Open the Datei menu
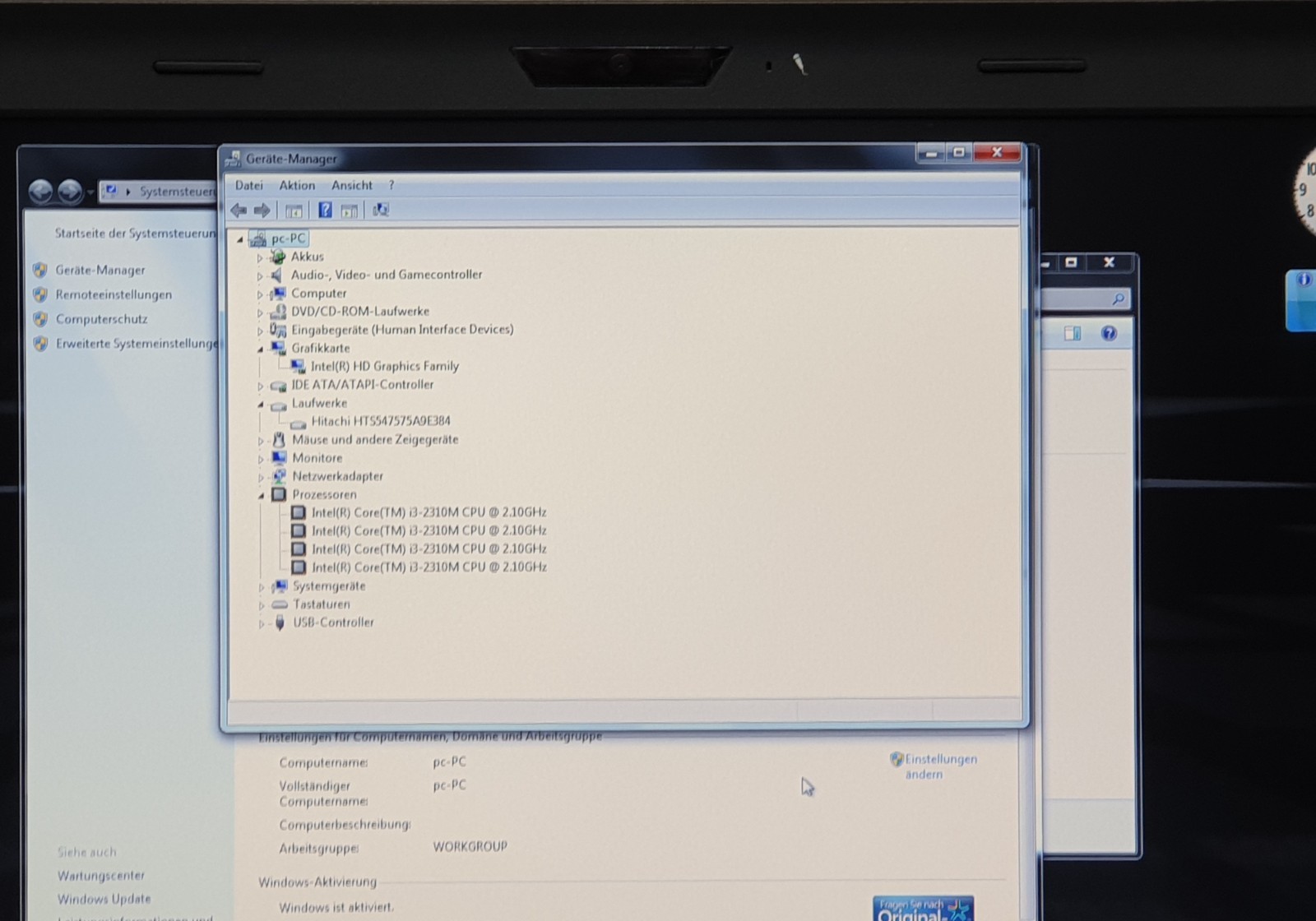The width and height of the screenshot is (1316, 921). pos(249,186)
